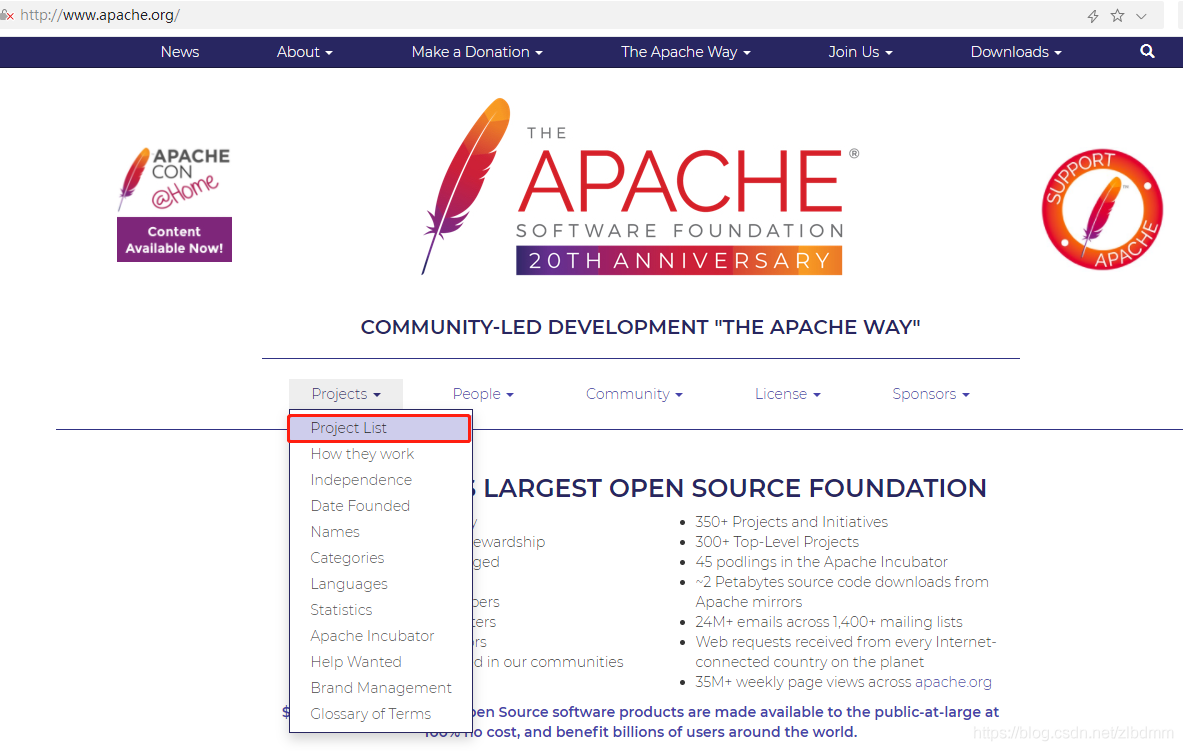The image size is (1183, 751).
Task: Open the address bar chevron dropdown
Action: pyautogui.click(x=1142, y=16)
